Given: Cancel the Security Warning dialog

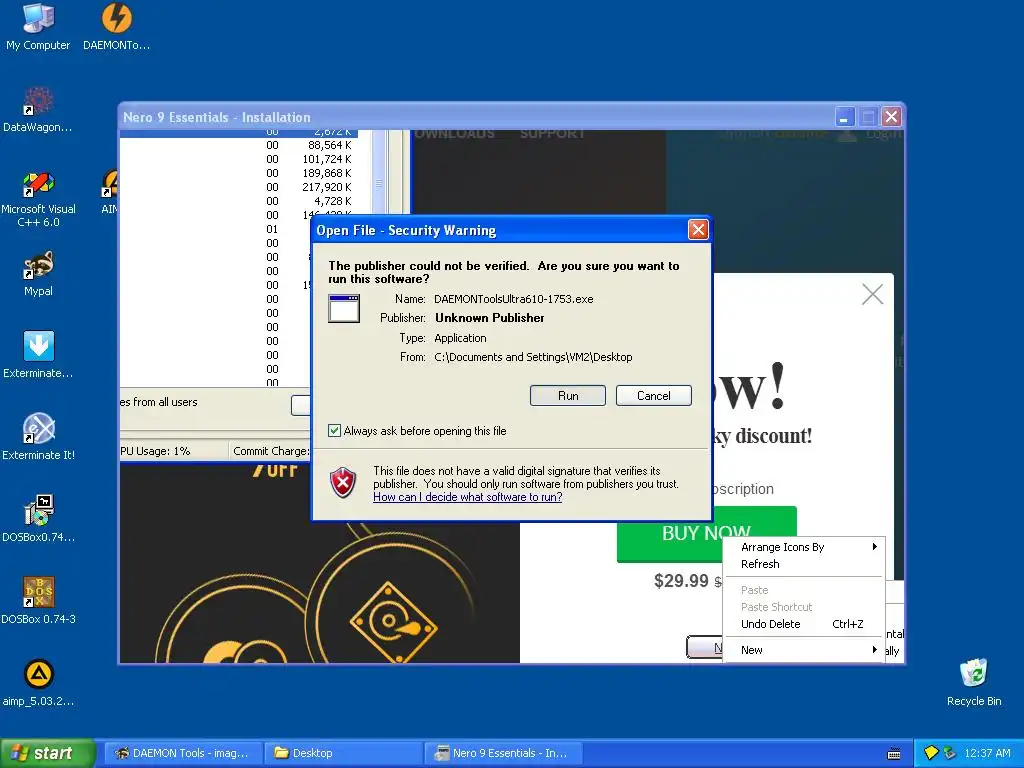Looking at the screenshot, I should [x=654, y=396].
